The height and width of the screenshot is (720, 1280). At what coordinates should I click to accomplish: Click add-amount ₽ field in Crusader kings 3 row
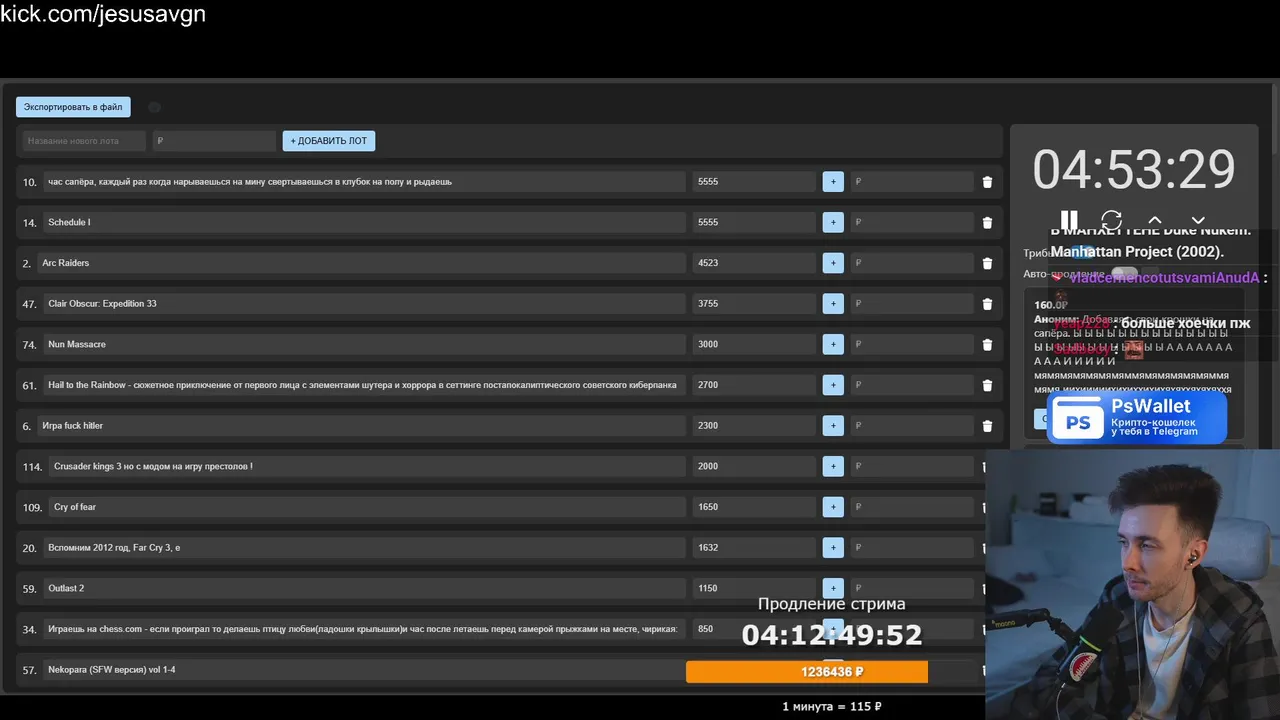pos(912,466)
